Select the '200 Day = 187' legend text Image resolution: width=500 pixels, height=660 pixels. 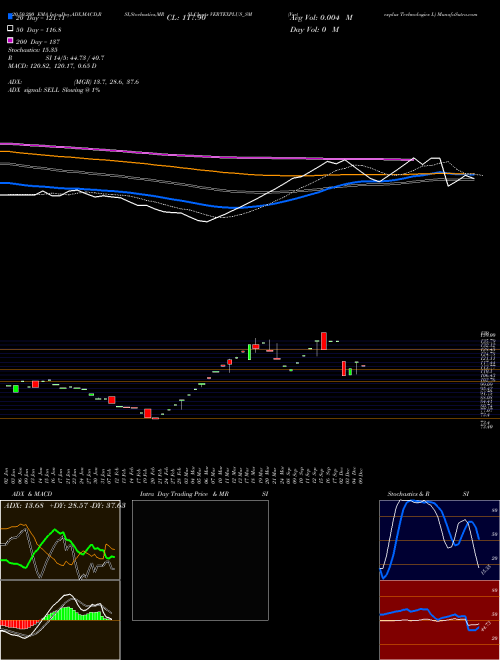38,42
